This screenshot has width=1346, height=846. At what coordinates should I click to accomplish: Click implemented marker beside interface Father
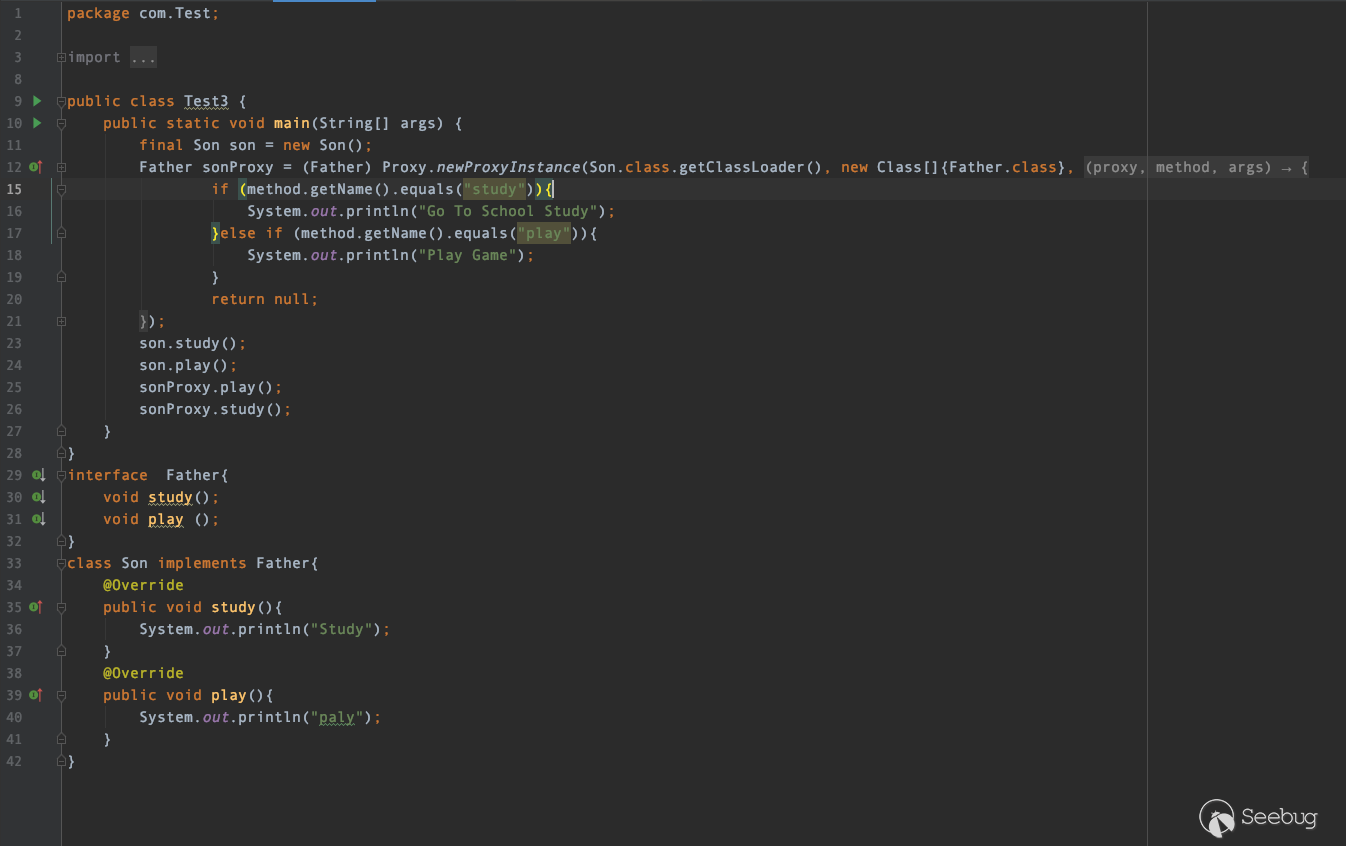[38, 475]
